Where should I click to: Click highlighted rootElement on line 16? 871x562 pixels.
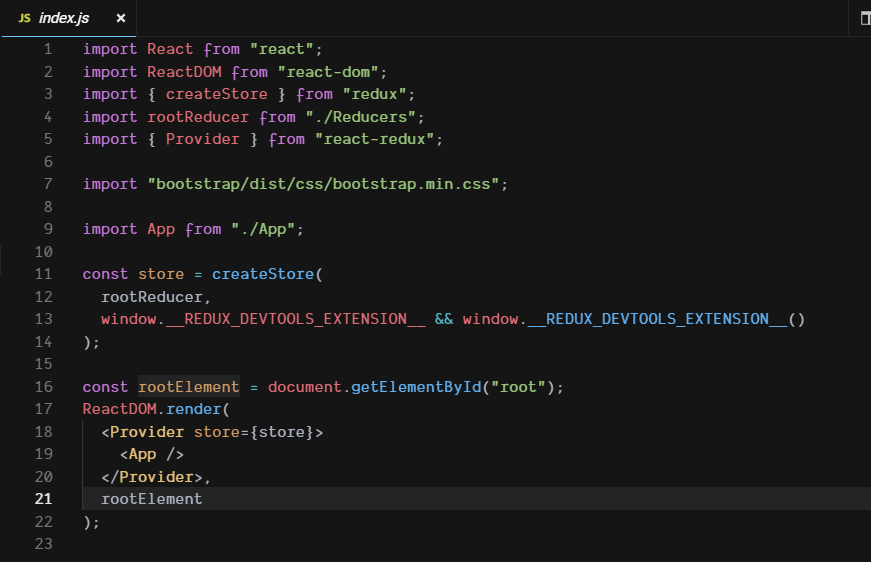(x=189, y=387)
